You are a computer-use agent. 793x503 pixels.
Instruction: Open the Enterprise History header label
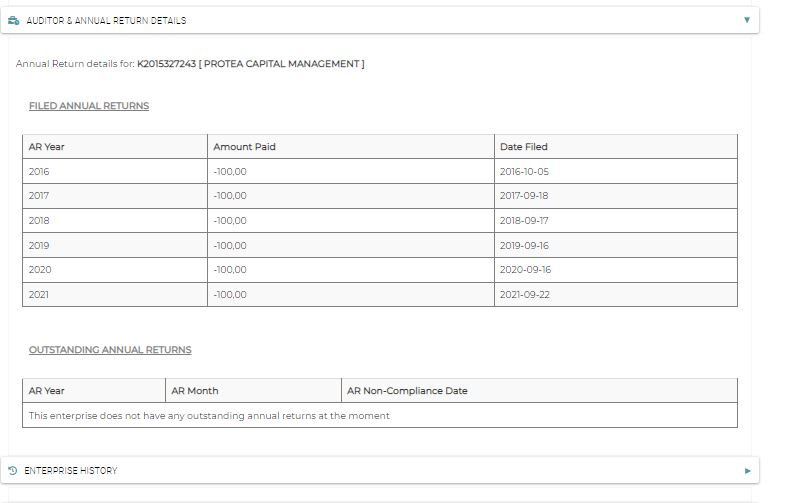(71, 470)
